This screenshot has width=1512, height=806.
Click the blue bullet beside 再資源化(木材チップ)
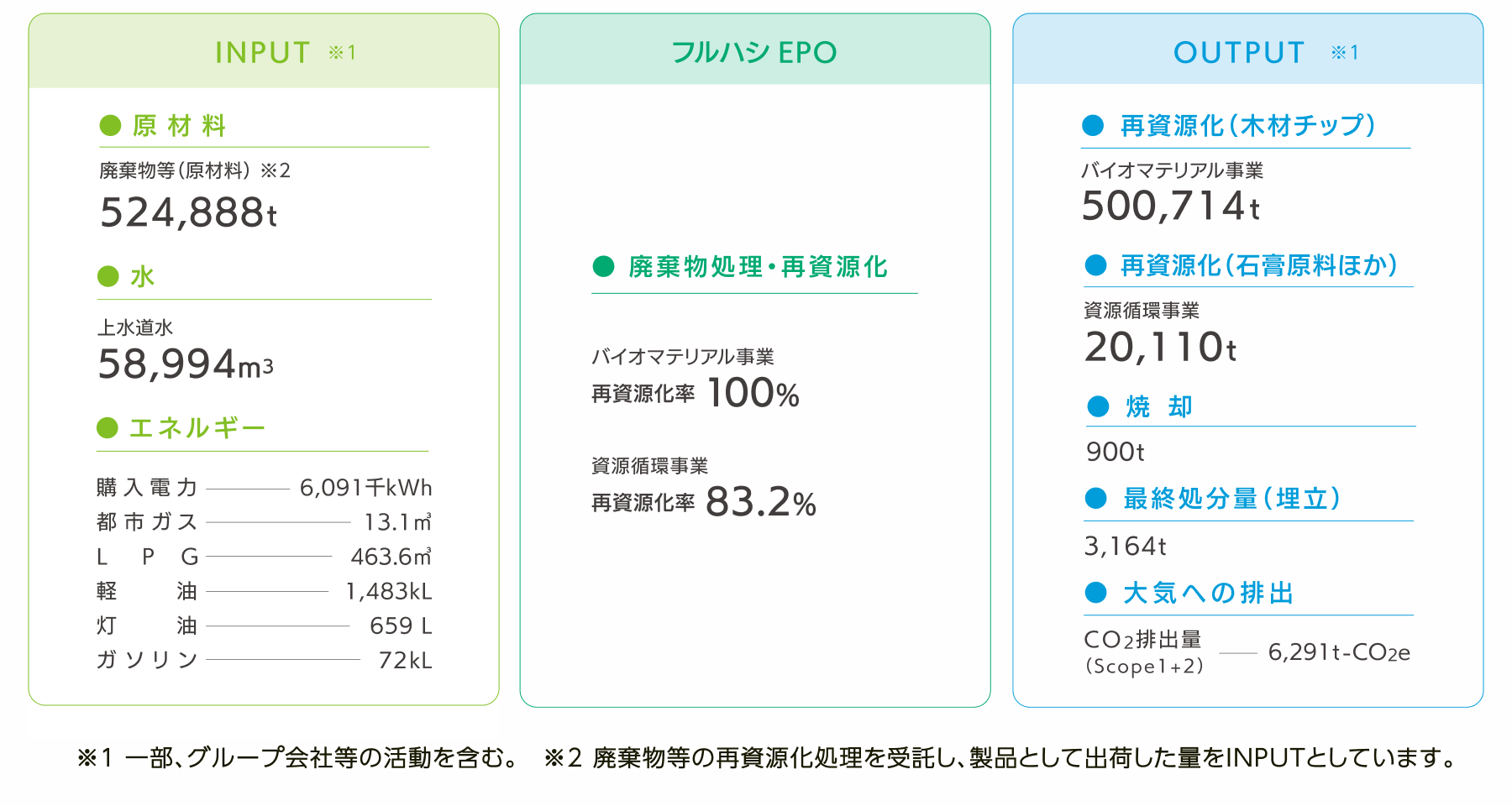tap(1093, 126)
